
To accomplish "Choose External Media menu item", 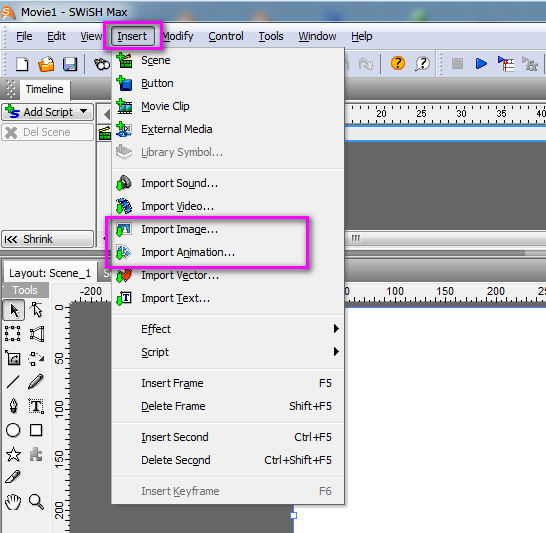I will pos(228,129).
